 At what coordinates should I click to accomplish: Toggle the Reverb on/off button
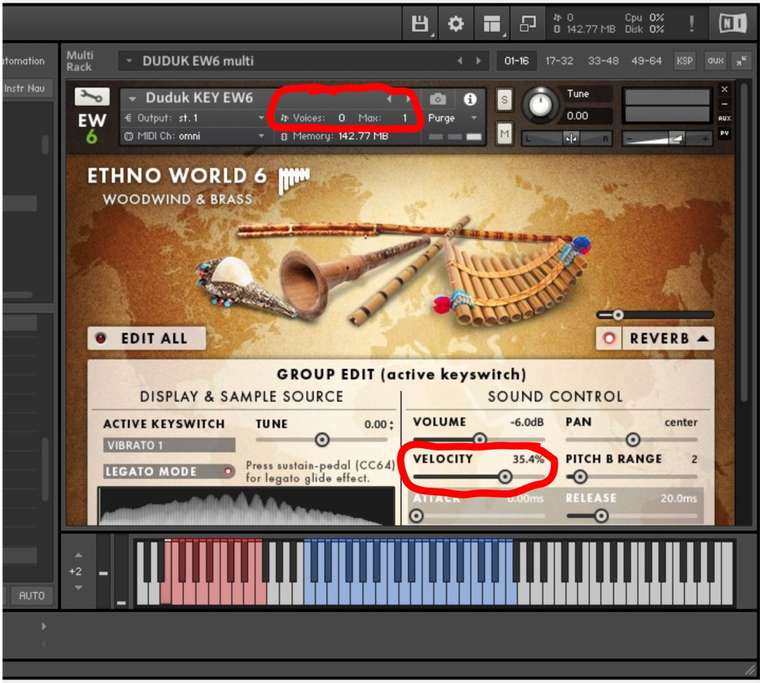[x=609, y=338]
